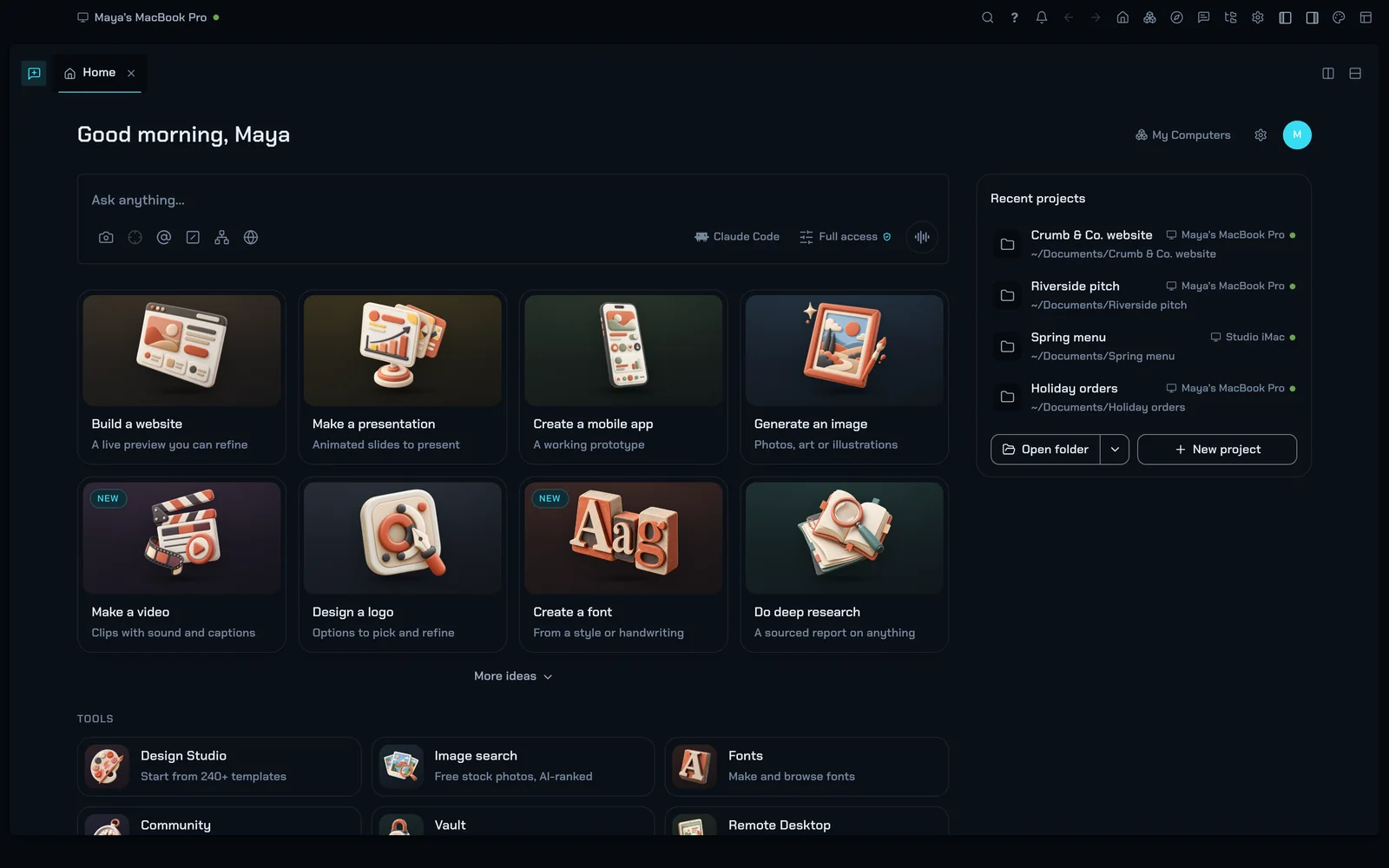Open the chat messages icon in top toolbar
The height and width of the screenshot is (868, 1389).
point(1203,17)
